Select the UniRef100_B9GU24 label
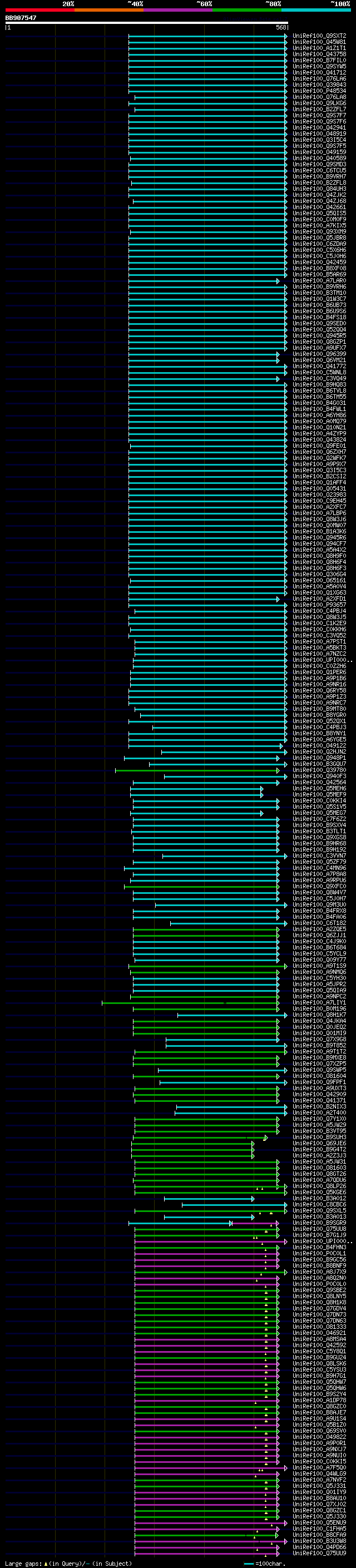Viewport: 356px width, 1568px height. tap(319, 1357)
